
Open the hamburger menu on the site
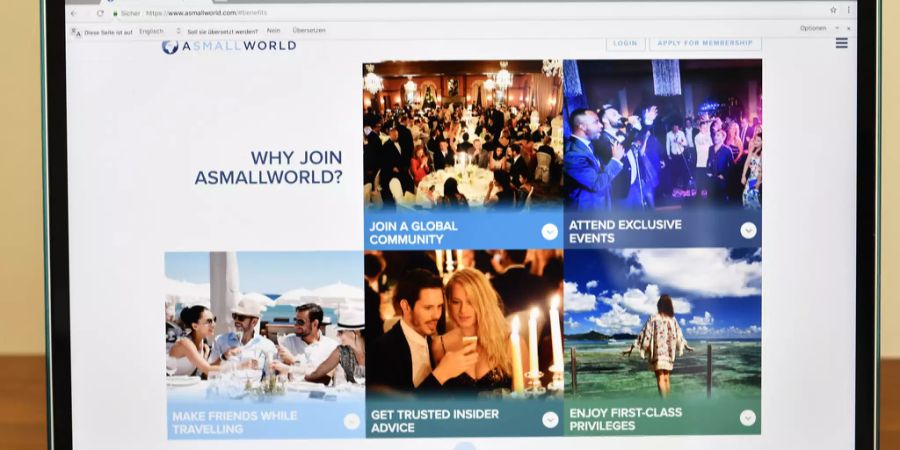click(841, 43)
